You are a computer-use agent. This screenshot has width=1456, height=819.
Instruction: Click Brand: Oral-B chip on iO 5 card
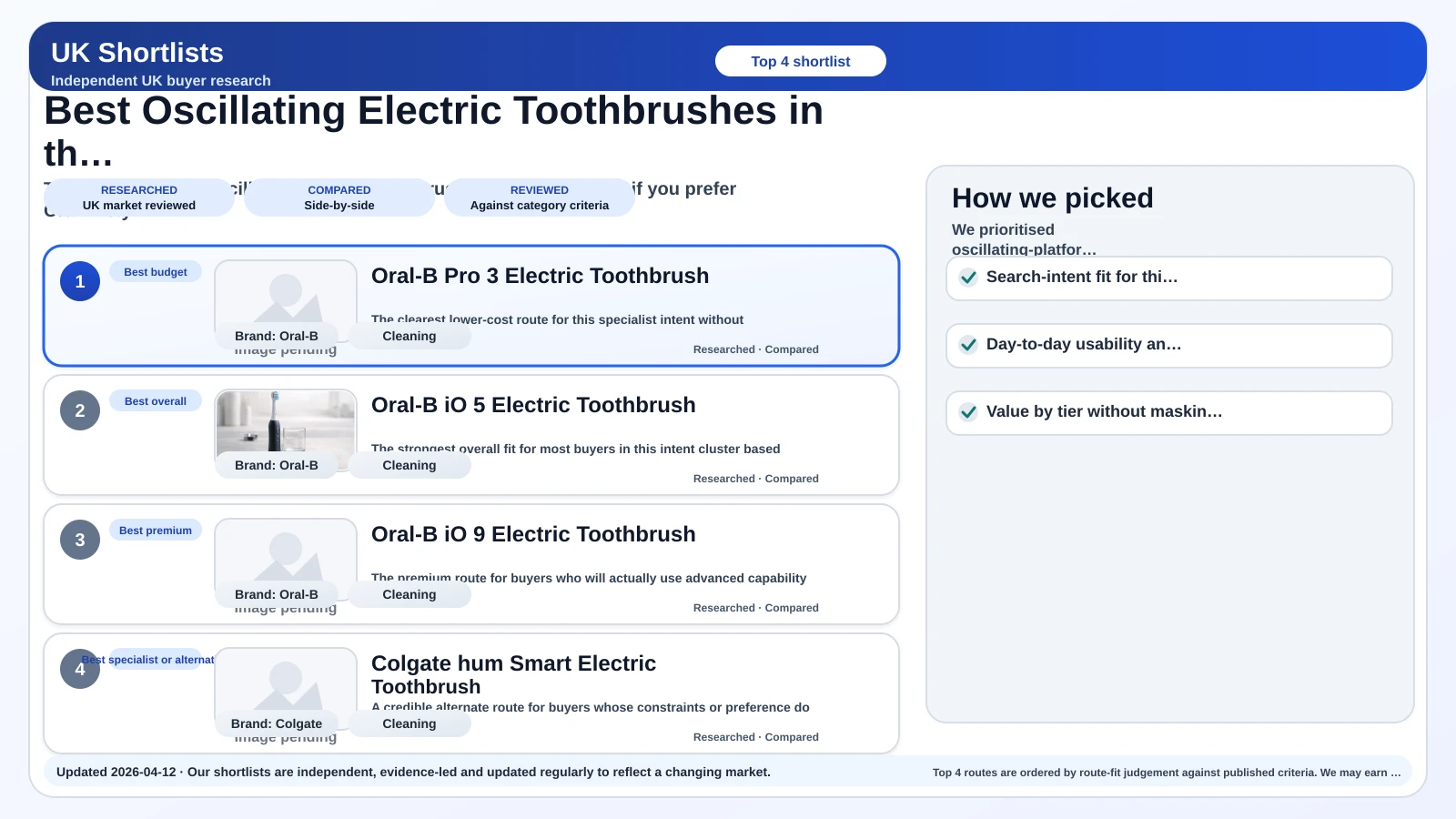(277, 465)
